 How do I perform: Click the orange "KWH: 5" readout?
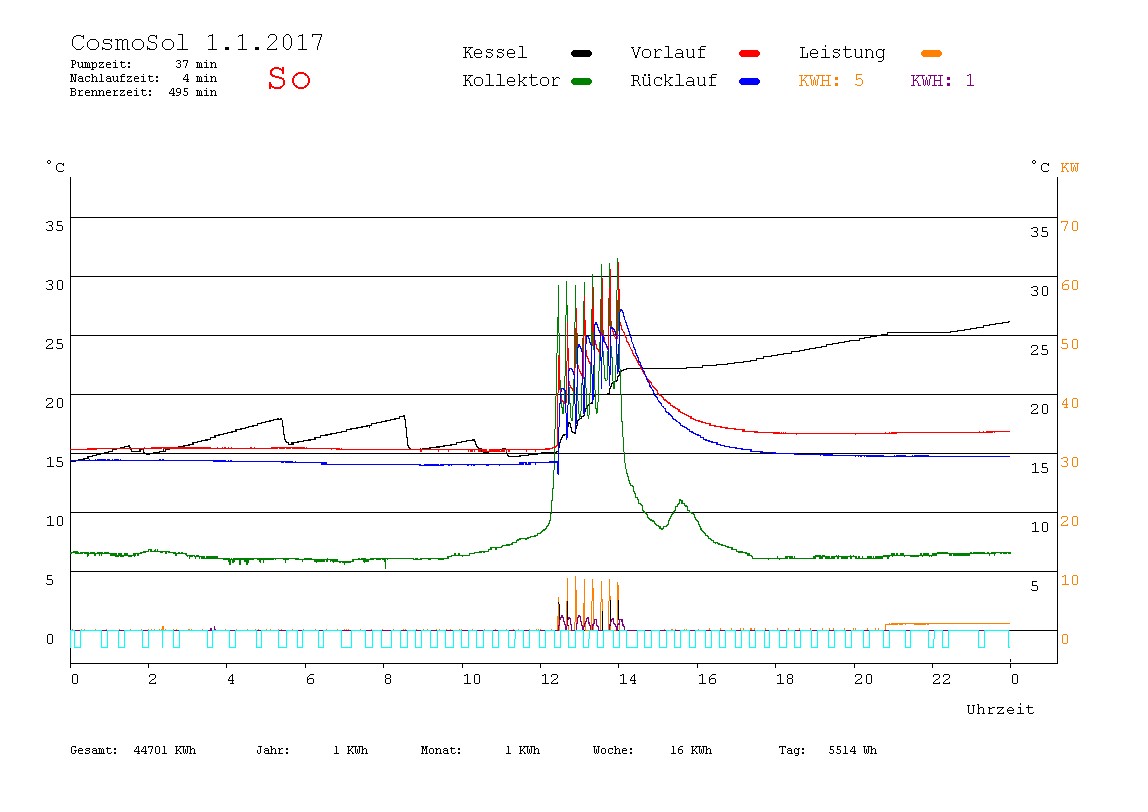click(831, 81)
